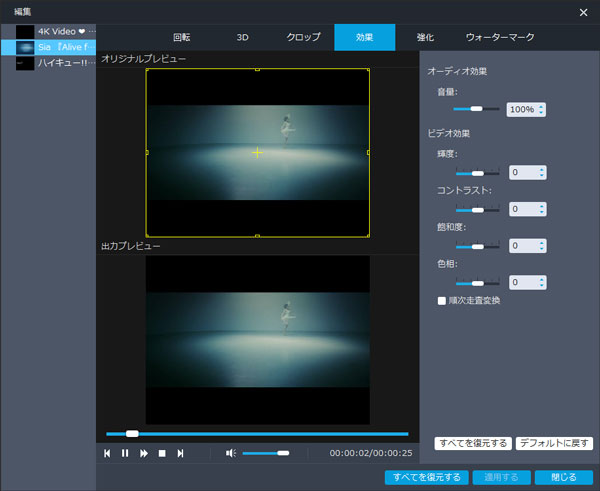Screen dimensions: 600x491
Task: Adjust the 色相 slider
Action: click(478, 284)
